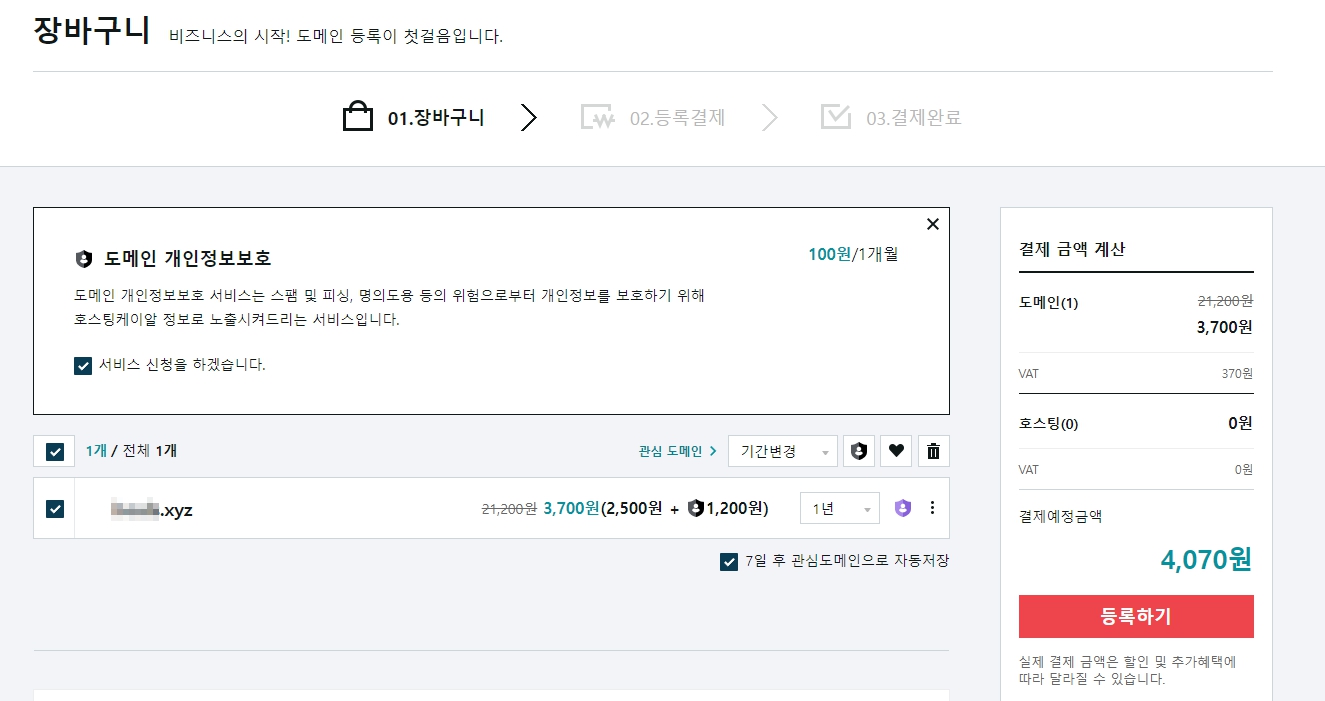This screenshot has height=701, width=1325.
Task: Open the 1년 period dropdown
Action: [x=839, y=508]
